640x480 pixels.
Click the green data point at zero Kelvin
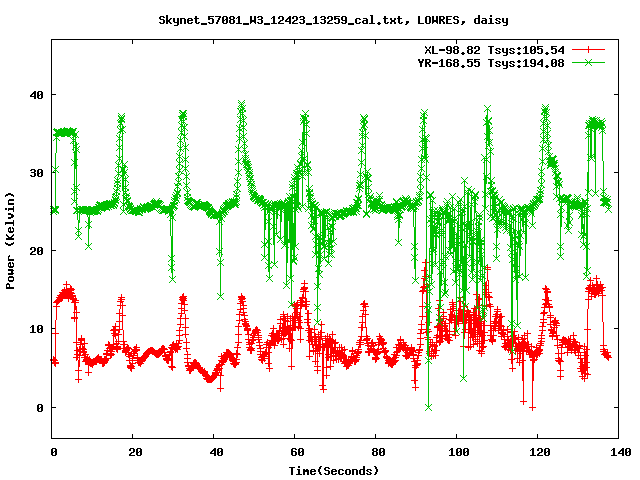point(428,407)
